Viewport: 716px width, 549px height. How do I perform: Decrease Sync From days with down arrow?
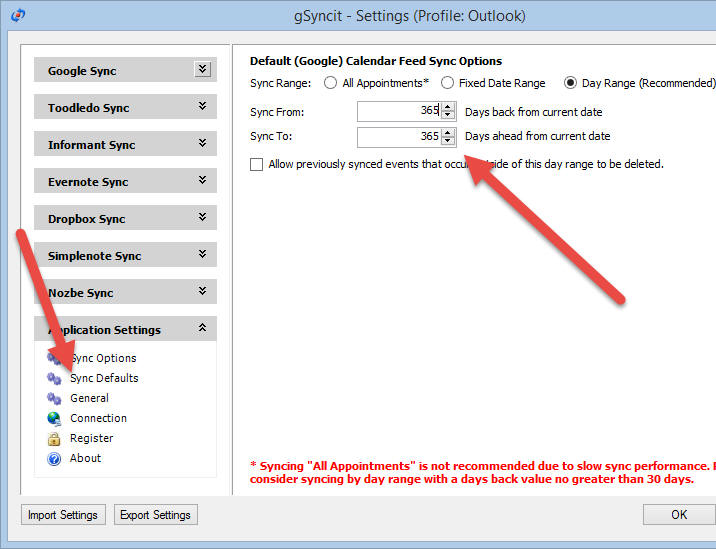click(448, 115)
